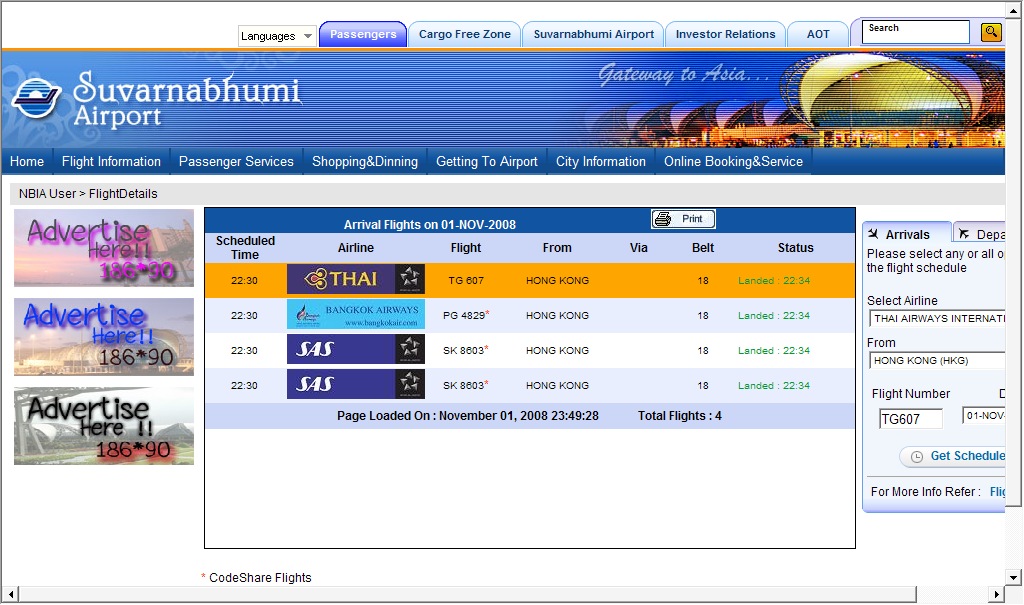Click the first SAS logo below Bangkok Airways

point(356,350)
